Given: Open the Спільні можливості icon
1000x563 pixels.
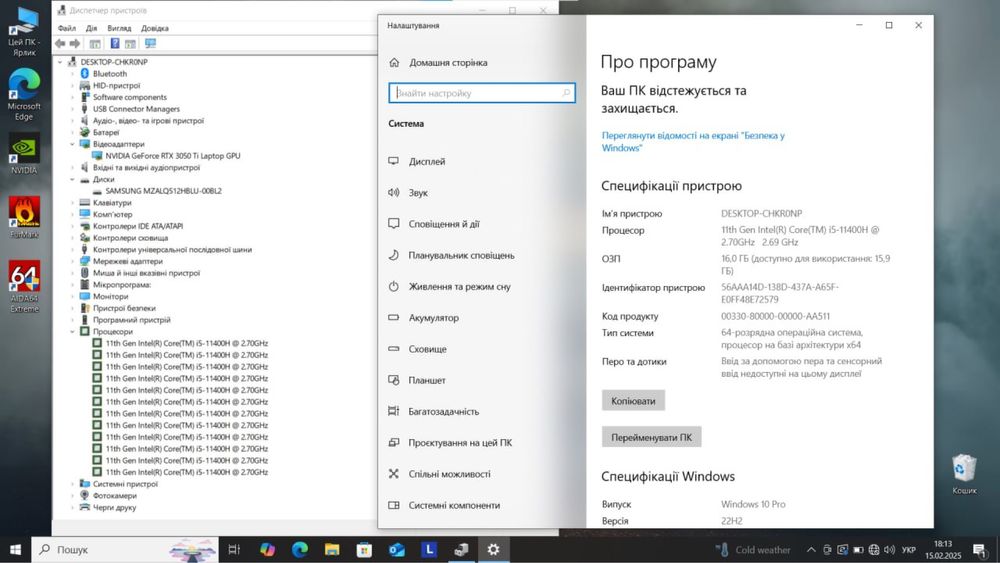Looking at the screenshot, I should (393, 474).
